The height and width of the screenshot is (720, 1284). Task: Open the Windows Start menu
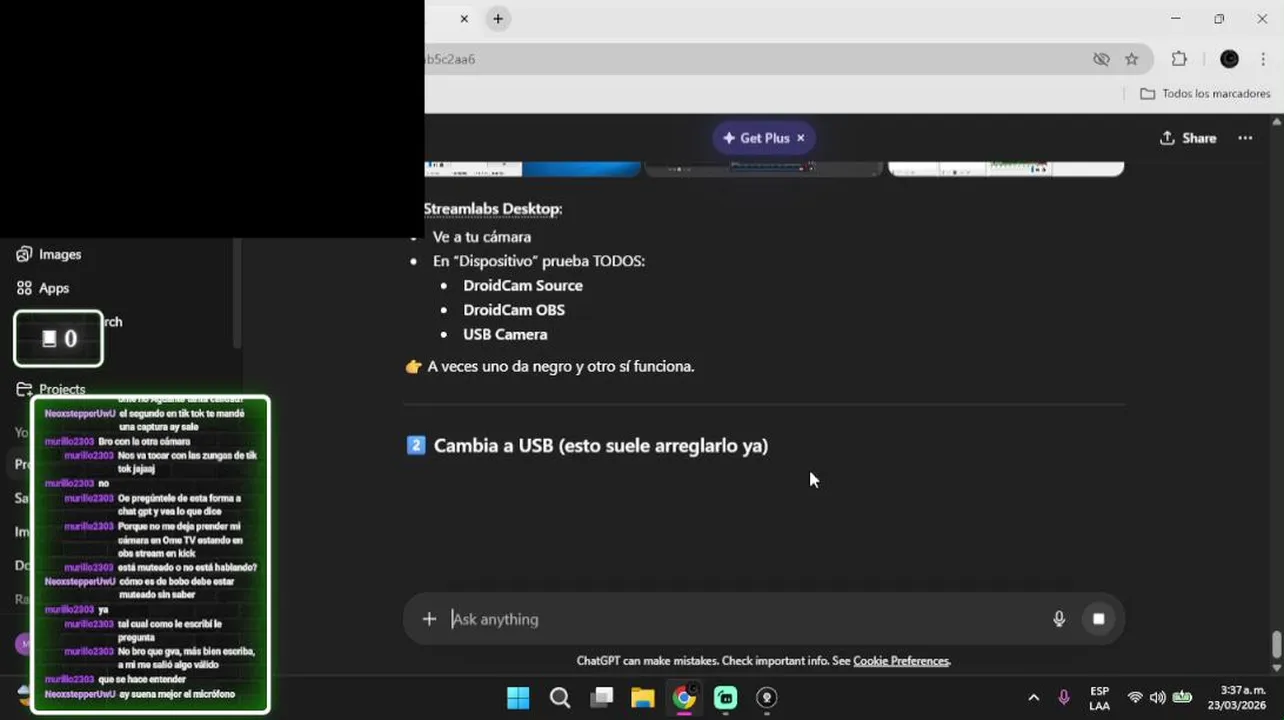pos(518,698)
